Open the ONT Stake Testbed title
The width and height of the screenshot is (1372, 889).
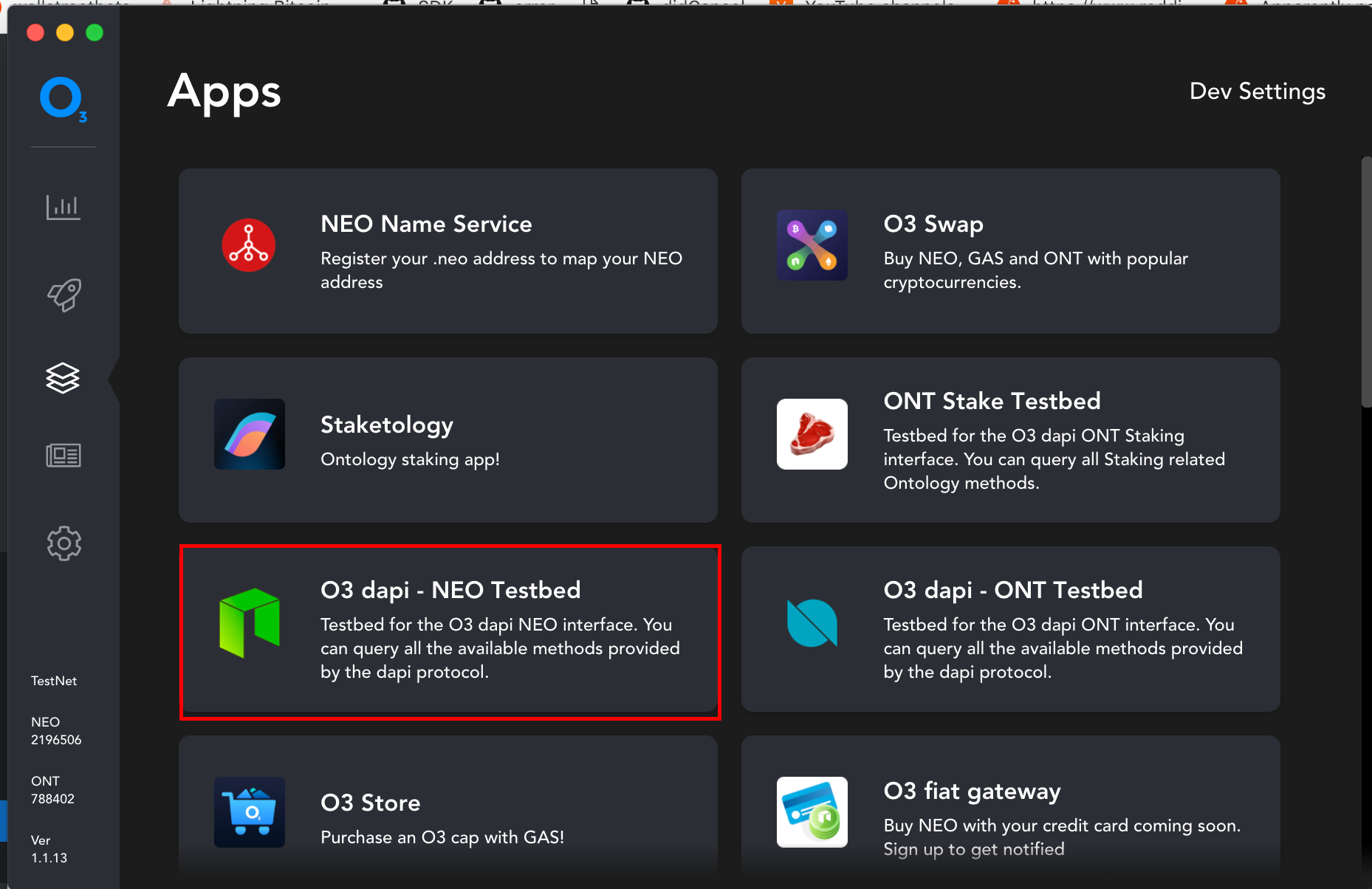[992, 401]
